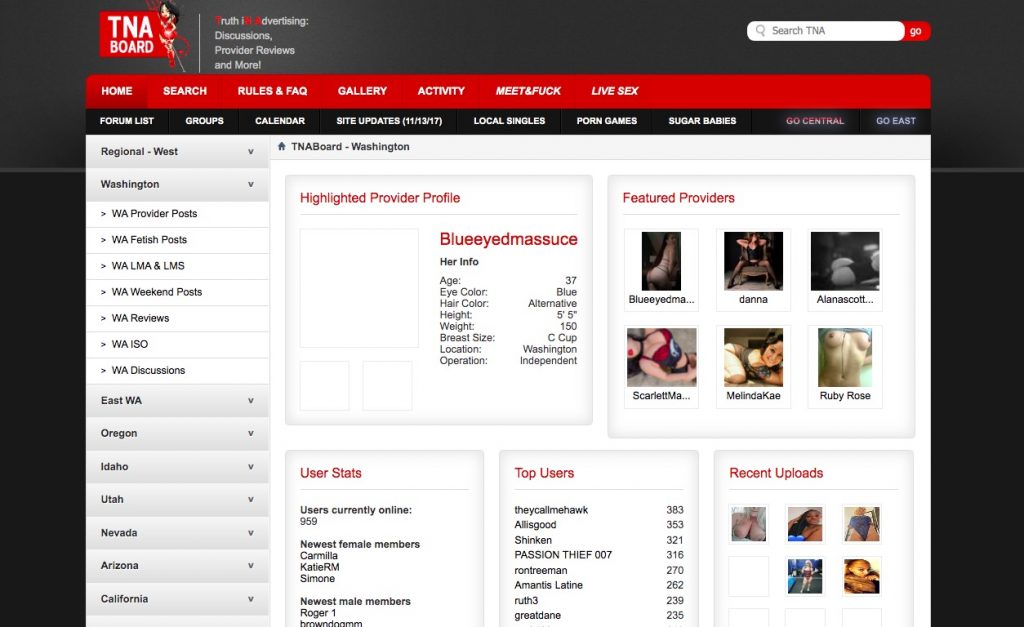The height and width of the screenshot is (627, 1024).
Task: Select FORUM LIST in the sub-navigation
Action: coord(127,121)
